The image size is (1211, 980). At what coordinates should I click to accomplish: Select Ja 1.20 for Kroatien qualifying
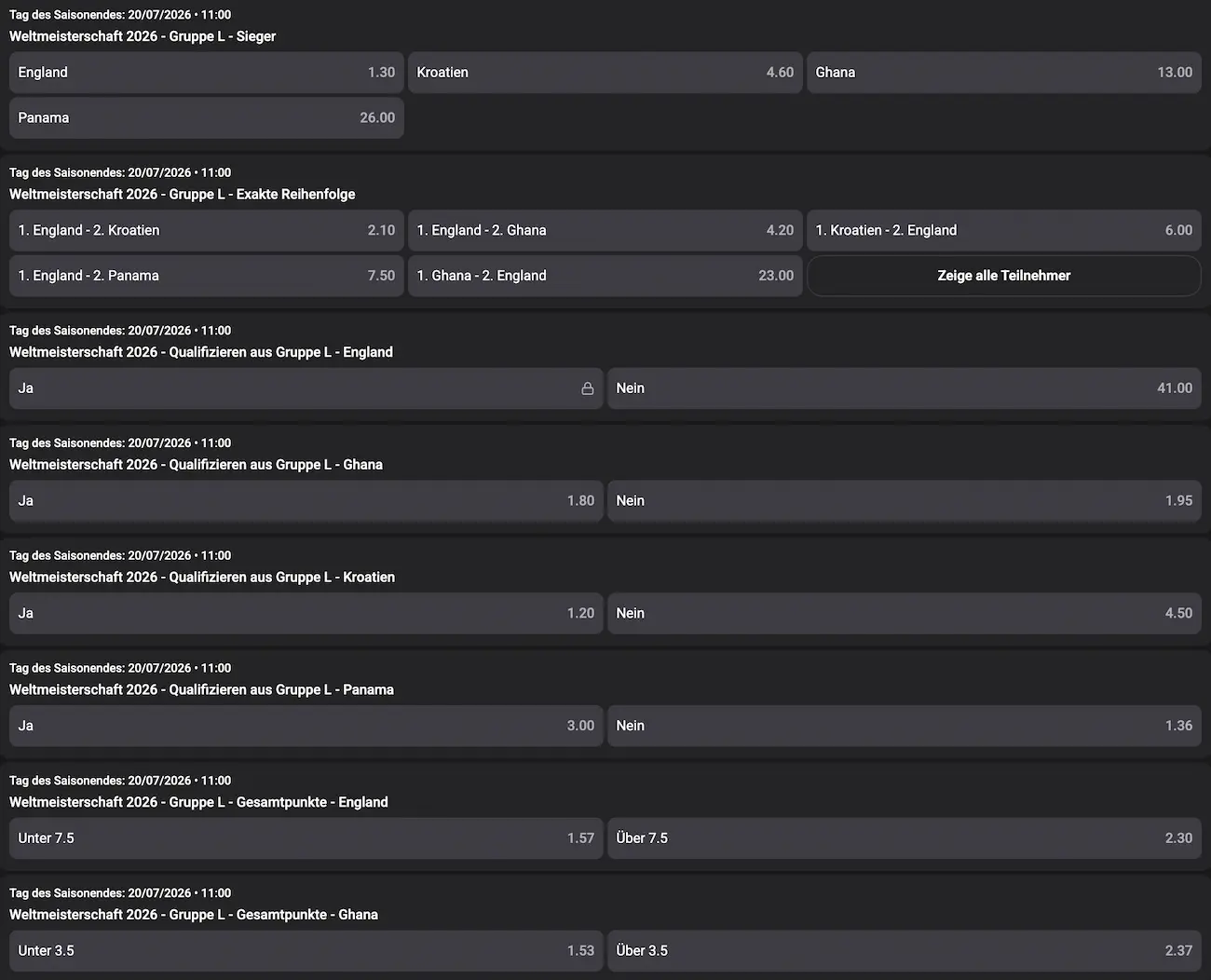pyautogui.click(x=306, y=614)
